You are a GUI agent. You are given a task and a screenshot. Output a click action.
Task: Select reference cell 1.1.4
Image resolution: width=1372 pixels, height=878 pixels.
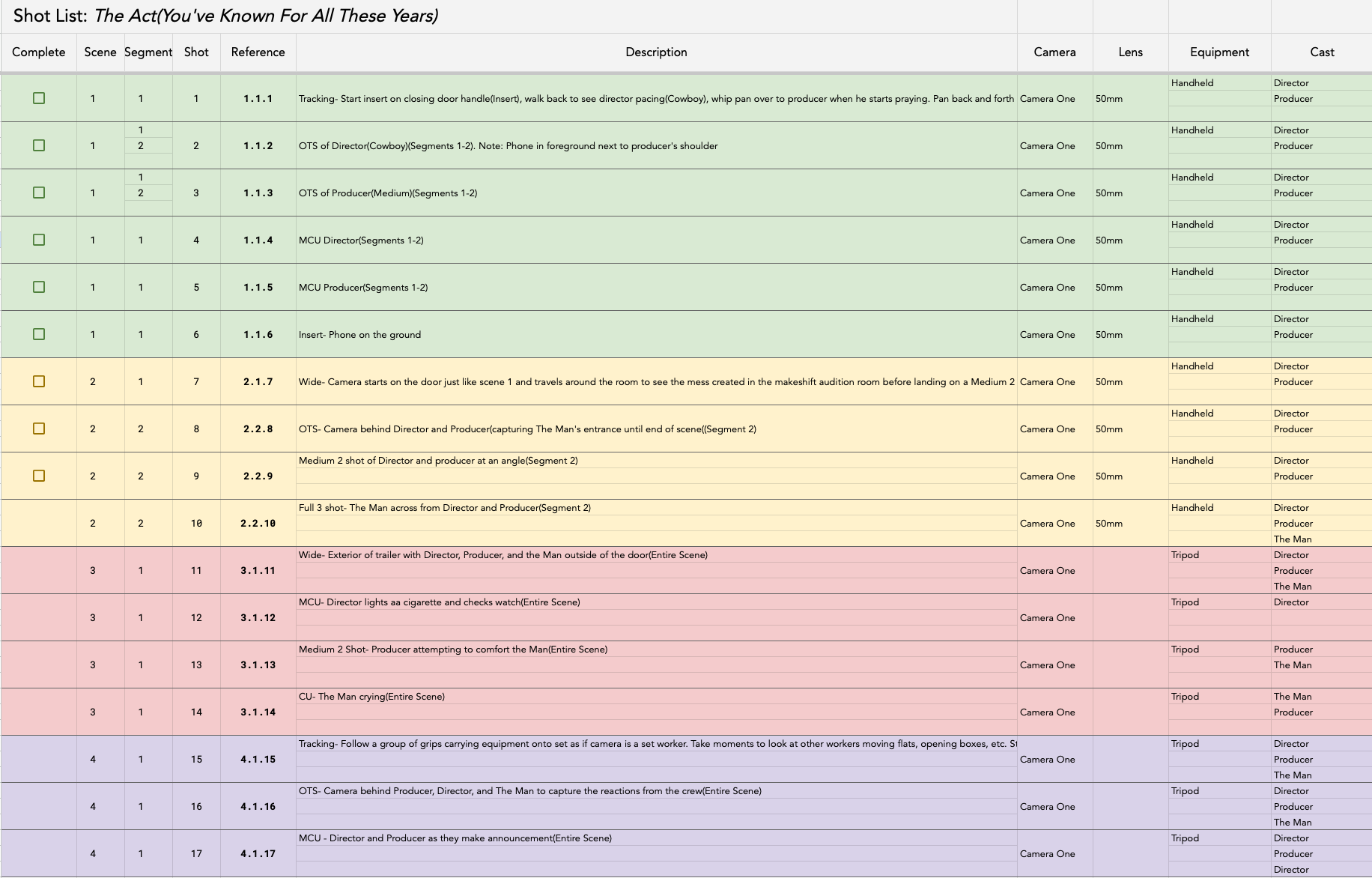pyautogui.click(x=258, y=240)
